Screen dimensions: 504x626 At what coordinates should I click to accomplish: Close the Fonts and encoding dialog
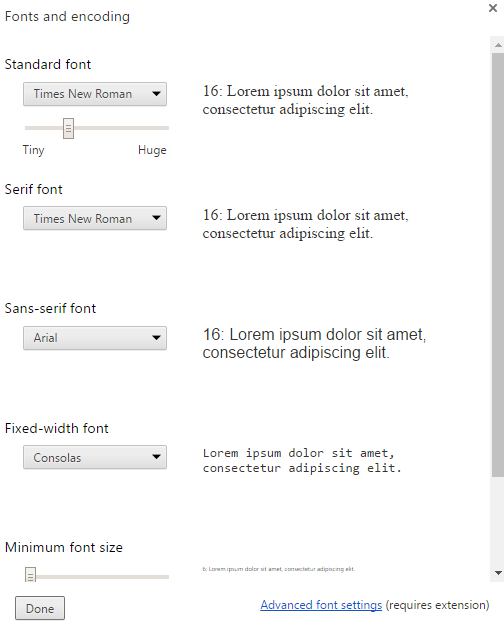(x=493, y=8)
